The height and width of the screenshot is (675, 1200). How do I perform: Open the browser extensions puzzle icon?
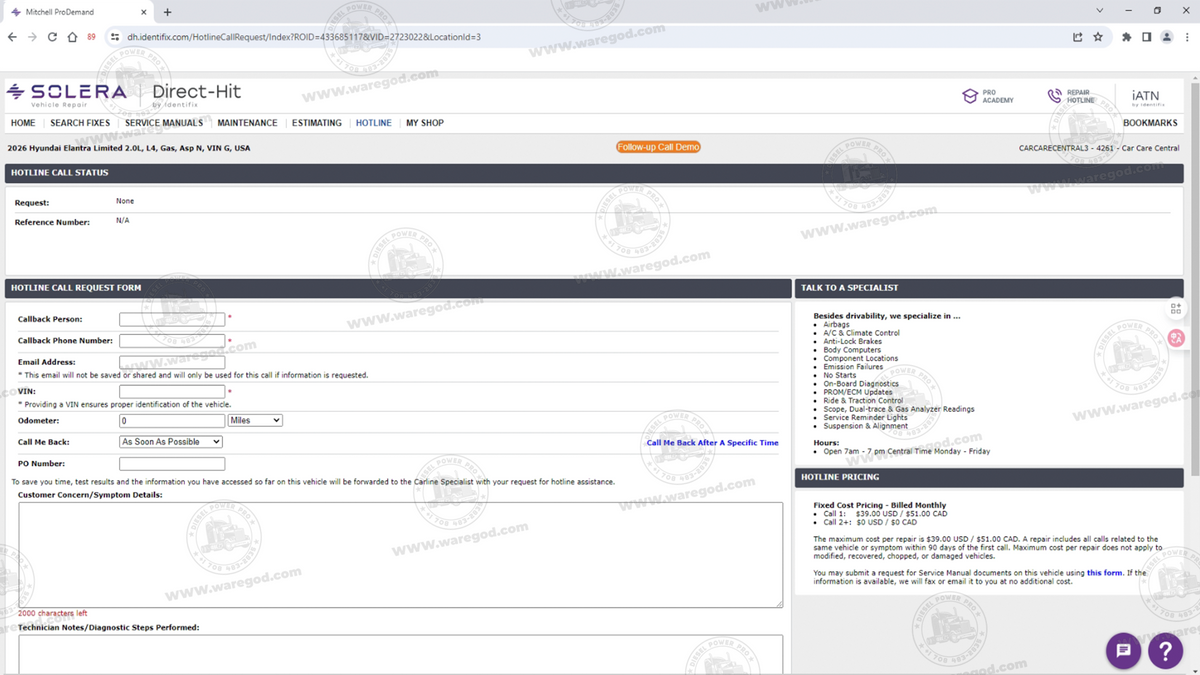pos(1127,37)
